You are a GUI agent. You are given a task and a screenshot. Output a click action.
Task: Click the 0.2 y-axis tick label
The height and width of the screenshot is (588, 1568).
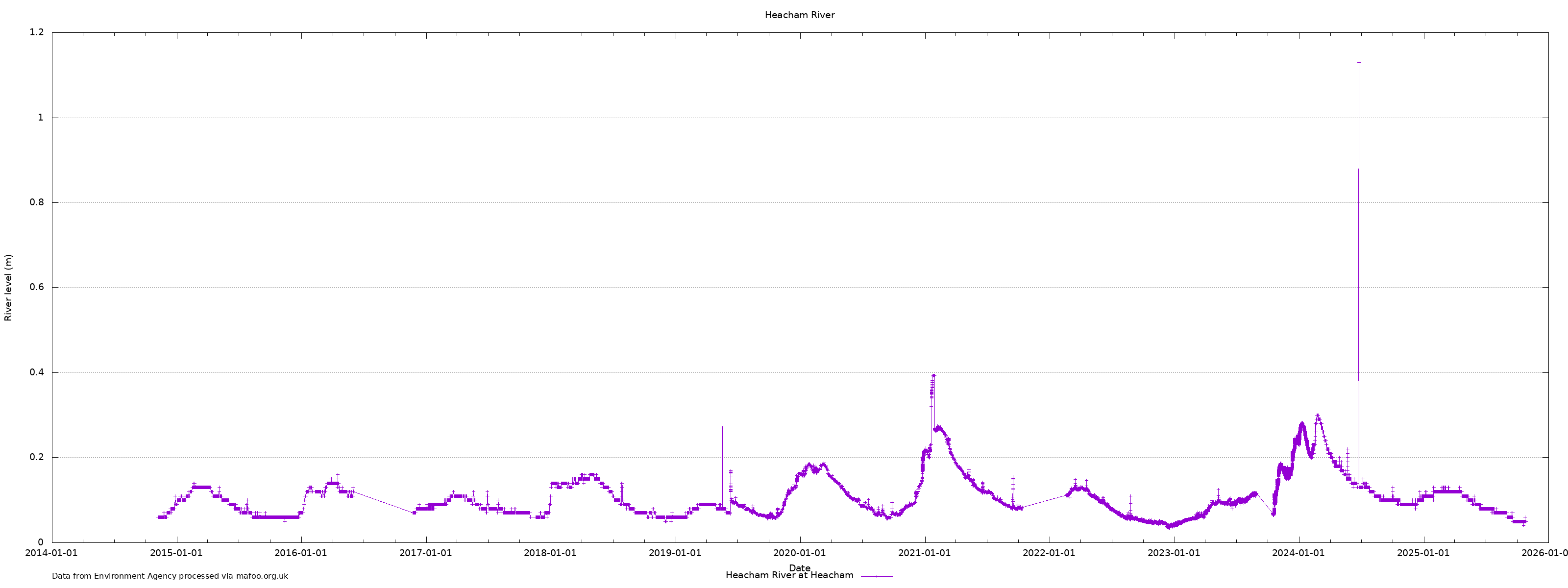click(37, 457)
